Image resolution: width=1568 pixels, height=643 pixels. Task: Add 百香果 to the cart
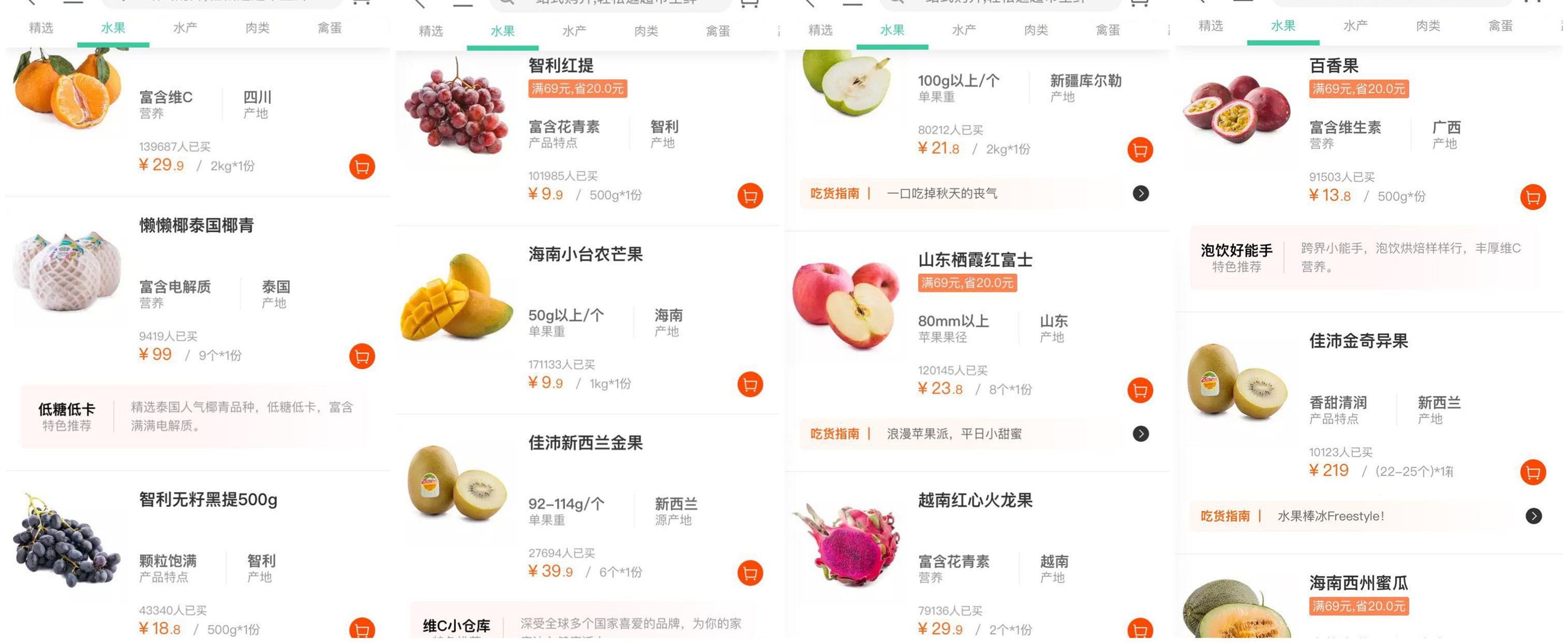[x=1533, y=197]
